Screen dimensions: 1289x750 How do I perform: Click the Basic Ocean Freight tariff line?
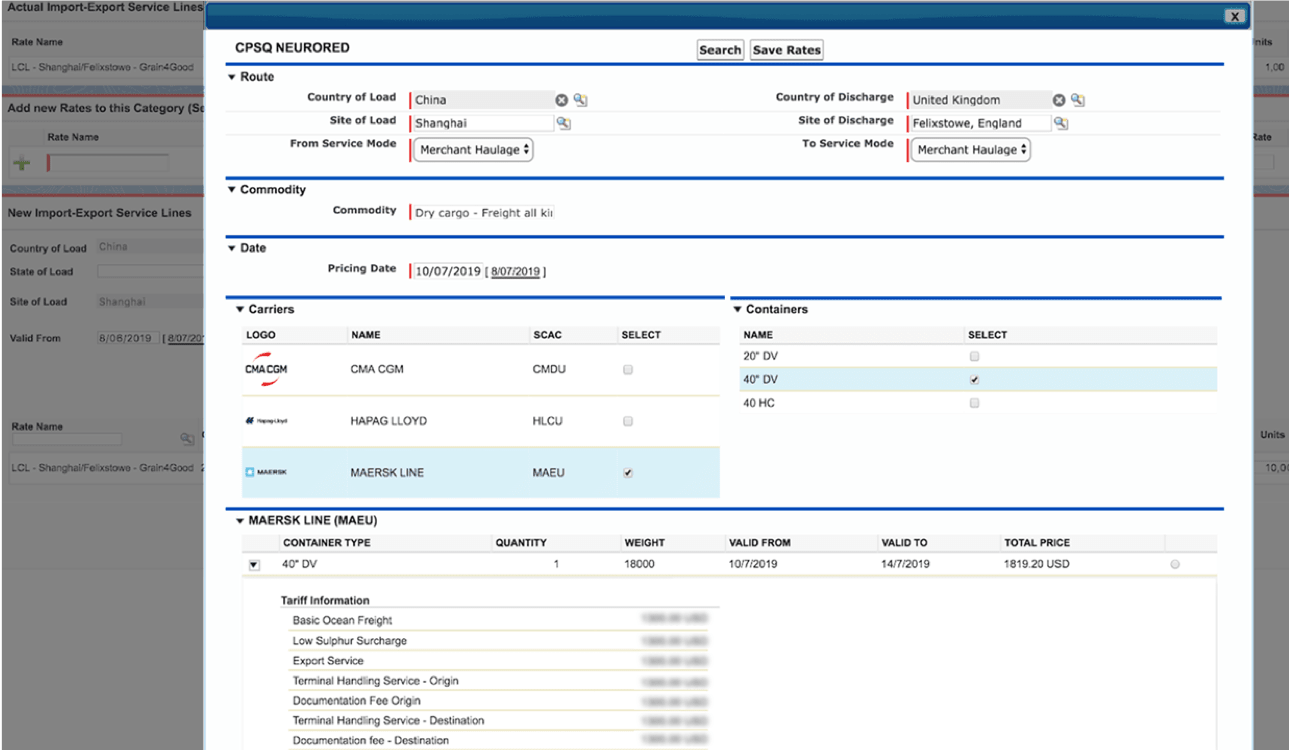pyautogui.click(x=500, y=621)
